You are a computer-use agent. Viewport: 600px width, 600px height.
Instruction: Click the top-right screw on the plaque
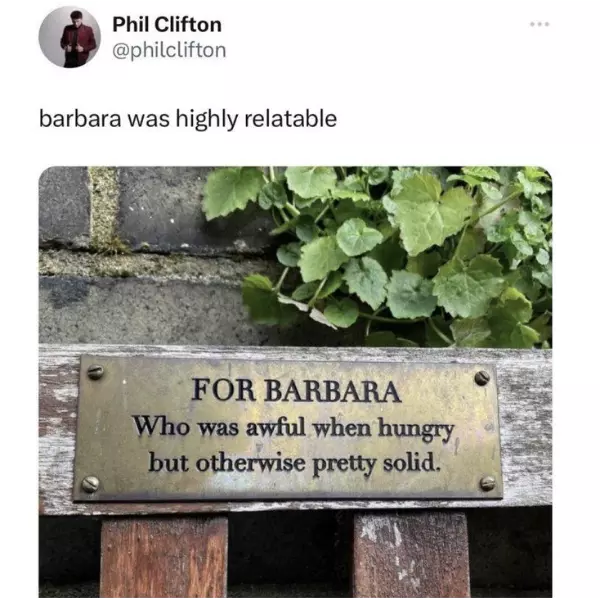click(x=482, y=378)
